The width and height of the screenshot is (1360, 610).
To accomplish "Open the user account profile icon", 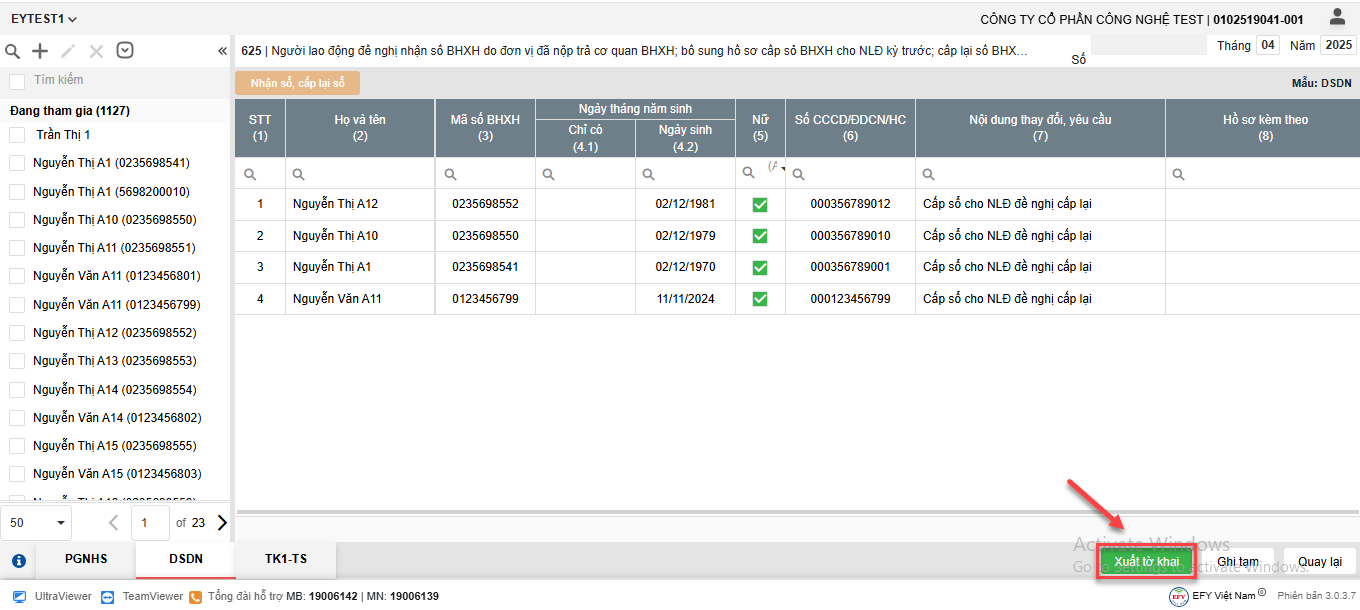I will pyautogui.click(x=1337, y=17).
